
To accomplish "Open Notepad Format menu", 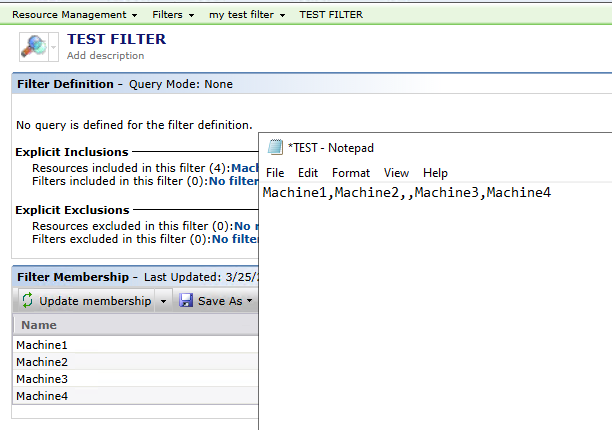I will pos(350,173).
